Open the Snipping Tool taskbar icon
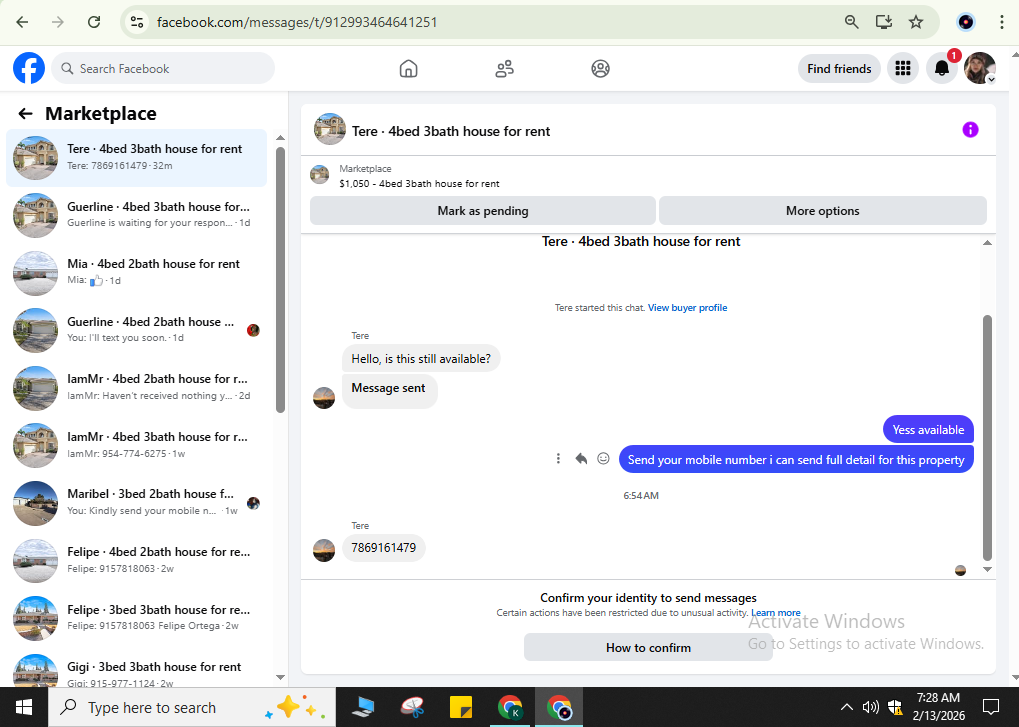 [x=412, y=707]
